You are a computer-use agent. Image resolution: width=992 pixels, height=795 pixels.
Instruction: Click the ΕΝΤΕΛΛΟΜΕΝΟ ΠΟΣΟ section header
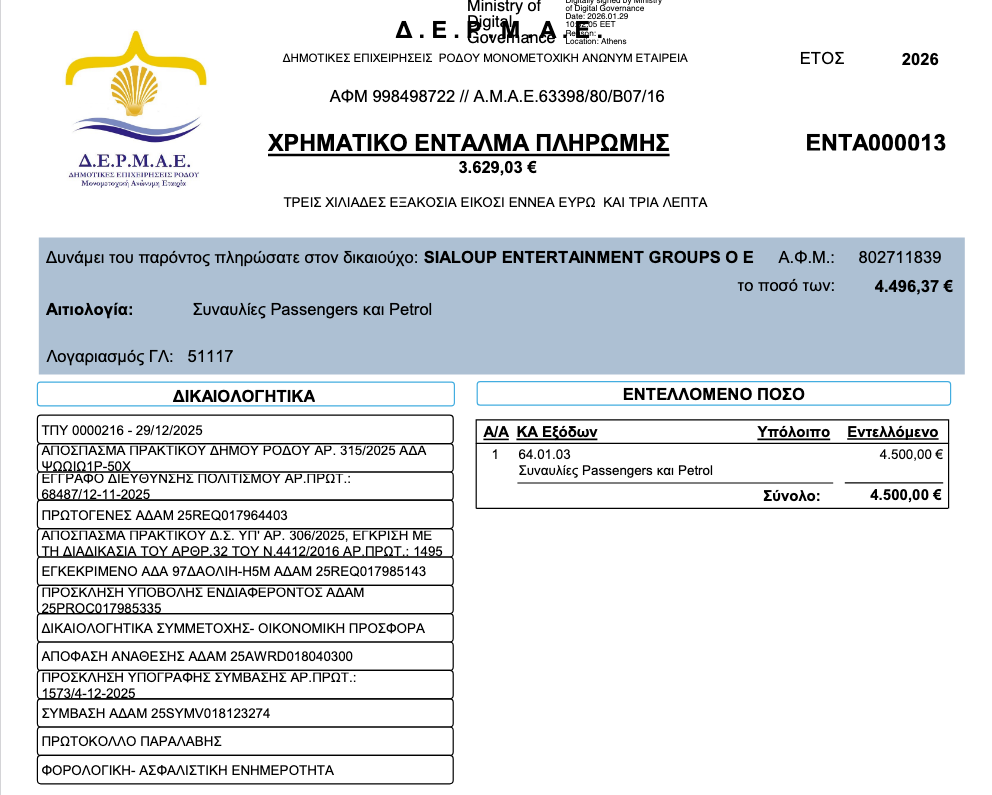[713, 394]
